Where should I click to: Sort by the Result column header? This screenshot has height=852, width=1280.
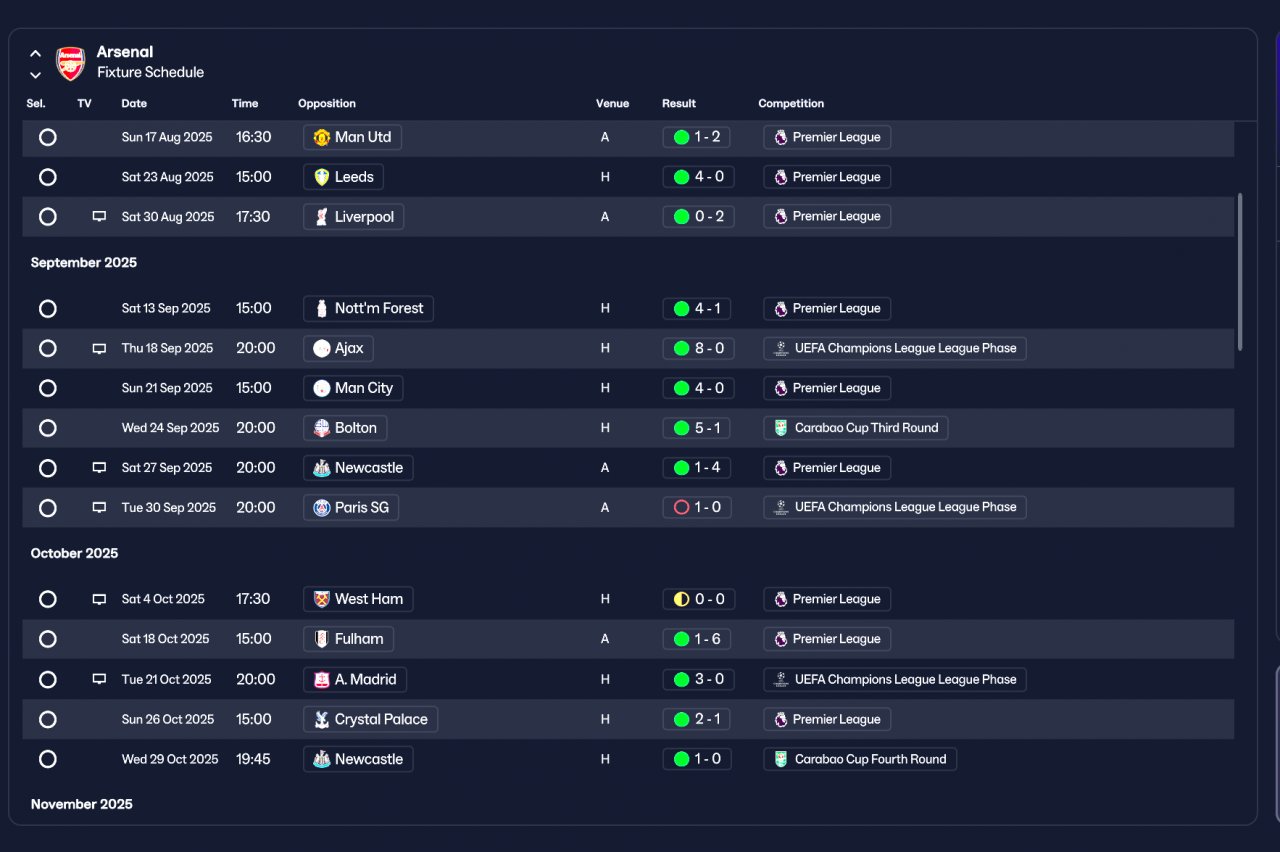point(679,103)
